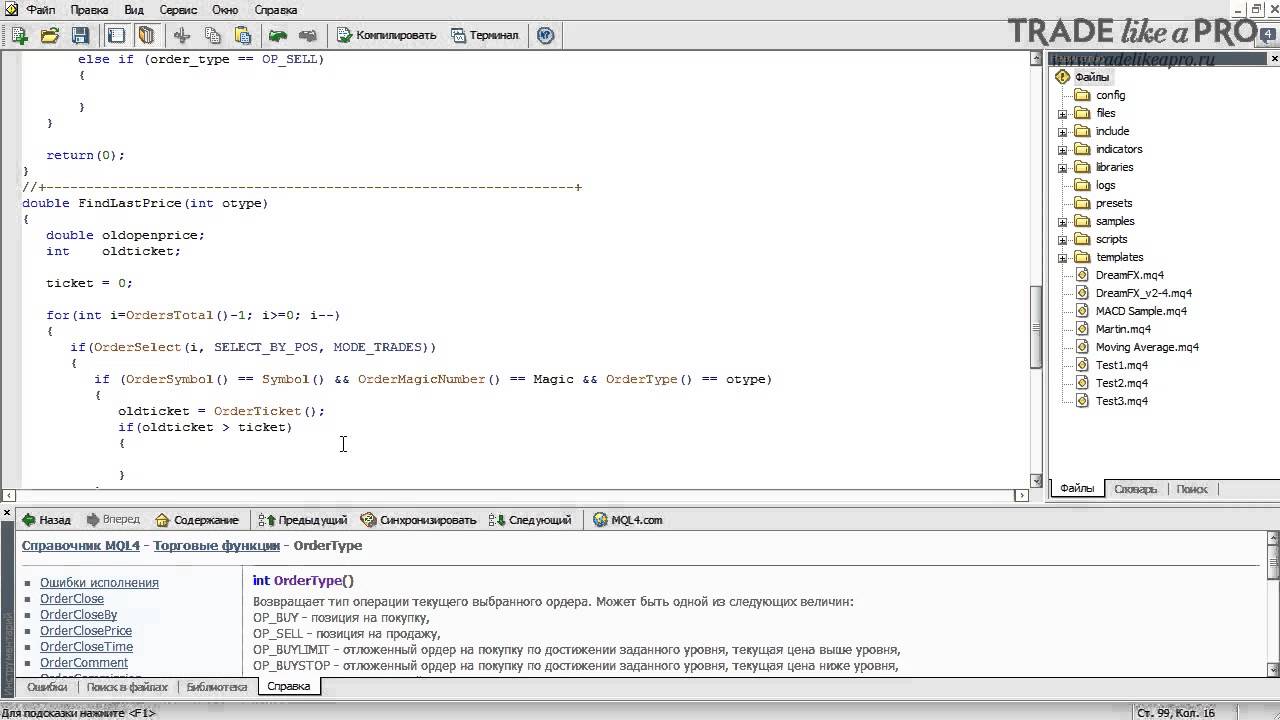The width and height of the screenshot is (1280, 720).
Task: Expand the include folder node
Action: 1062,132
